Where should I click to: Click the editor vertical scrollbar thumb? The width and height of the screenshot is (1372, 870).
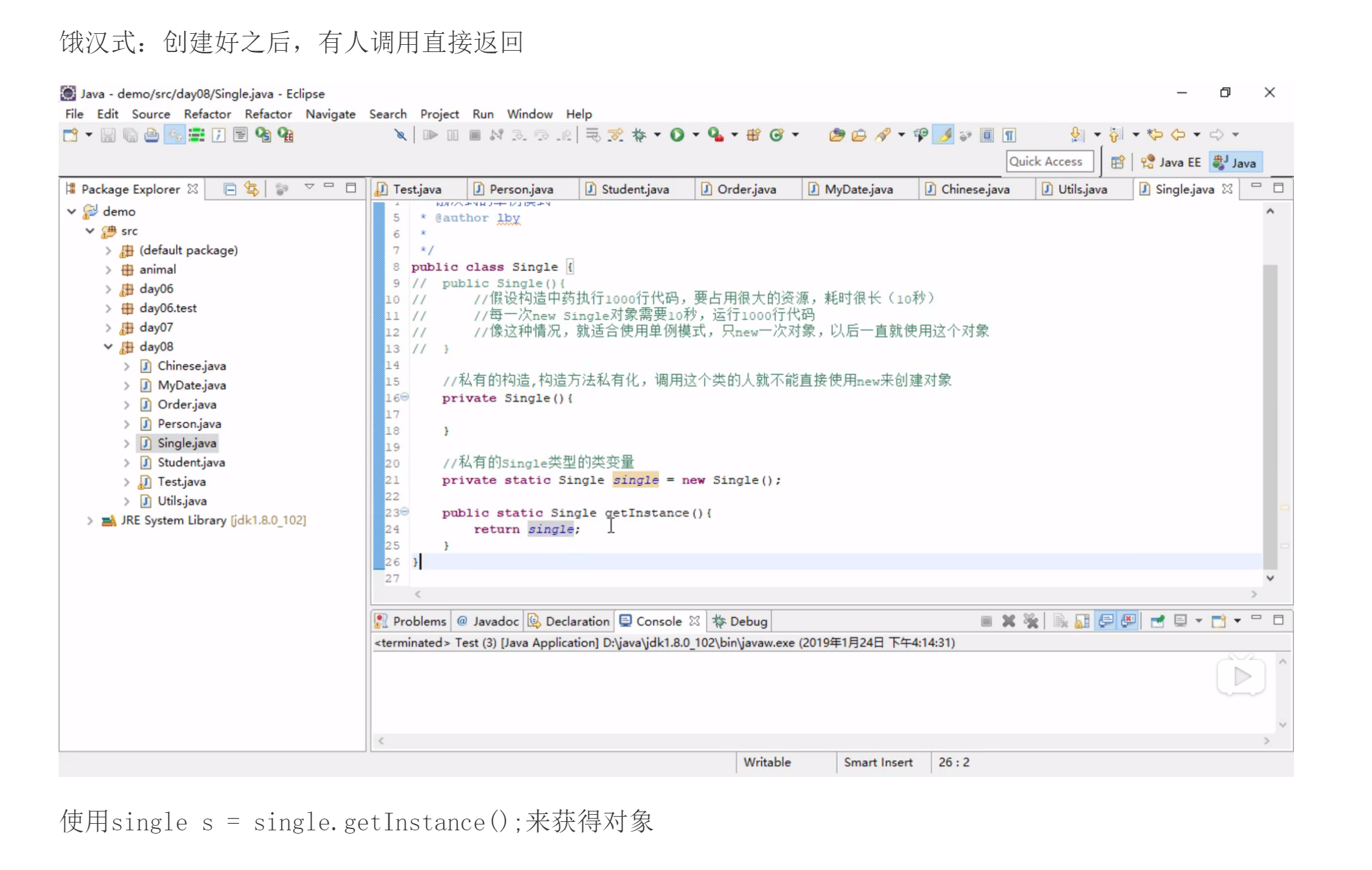pos(1269,416)
